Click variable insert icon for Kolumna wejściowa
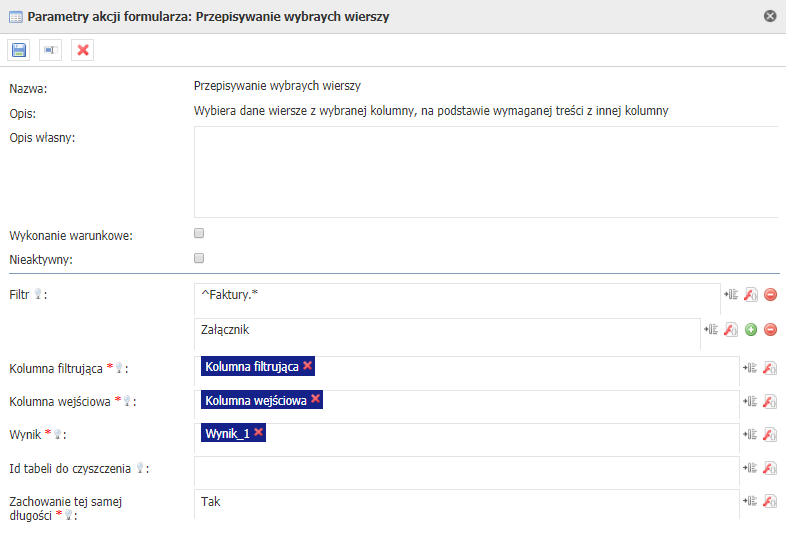 click(x=750, y=401)
